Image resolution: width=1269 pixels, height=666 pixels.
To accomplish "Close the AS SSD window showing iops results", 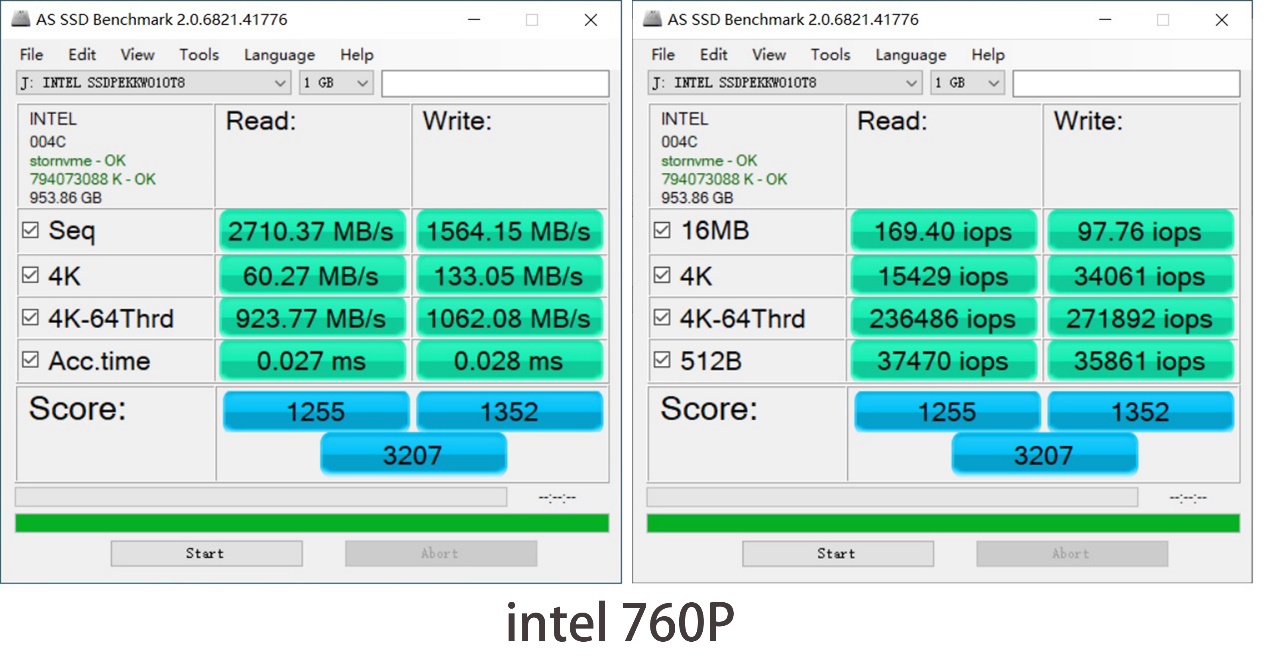I will pos(1222,20).
